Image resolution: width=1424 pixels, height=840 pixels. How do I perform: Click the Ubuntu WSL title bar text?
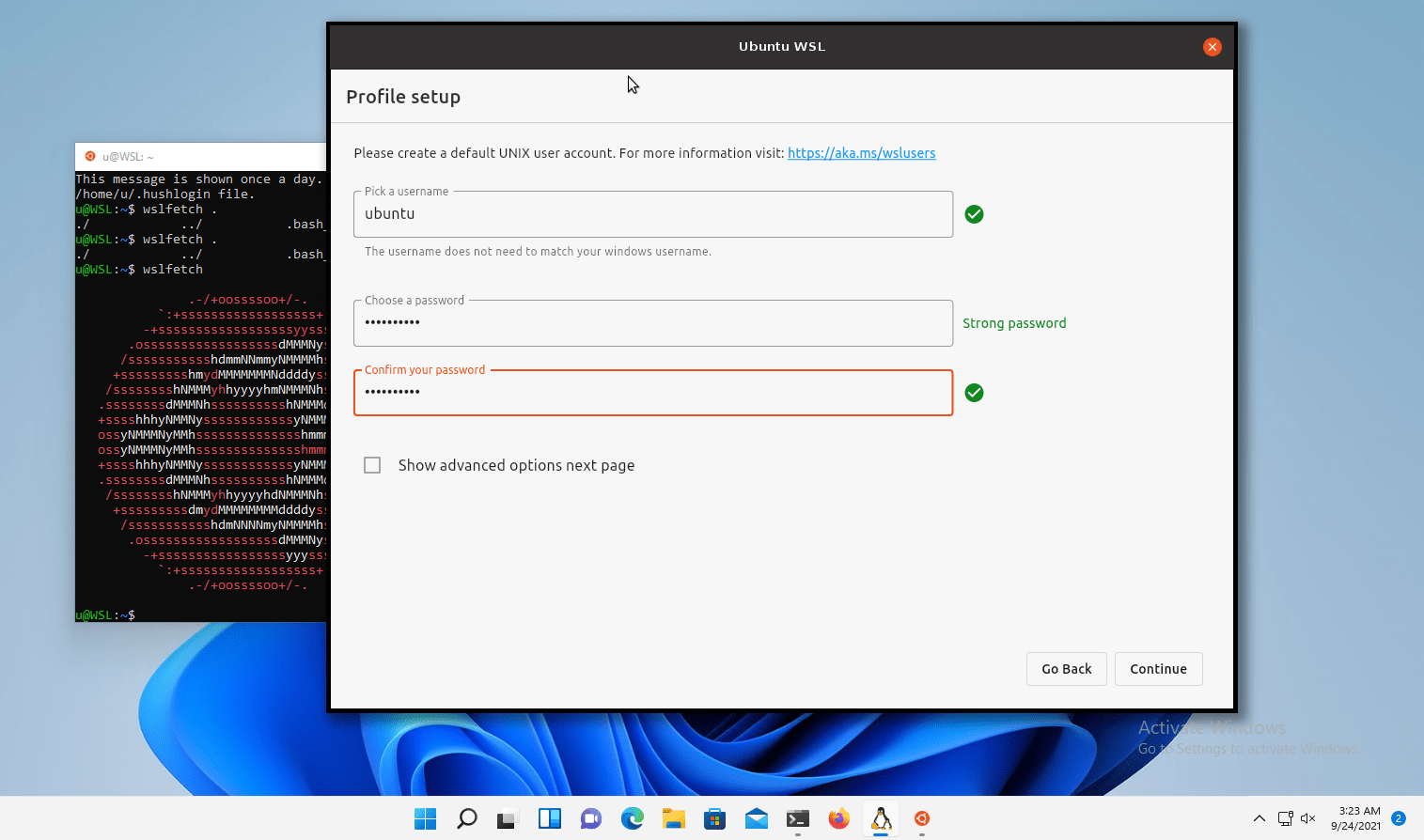pyautogui.click(x=782, y=46)
